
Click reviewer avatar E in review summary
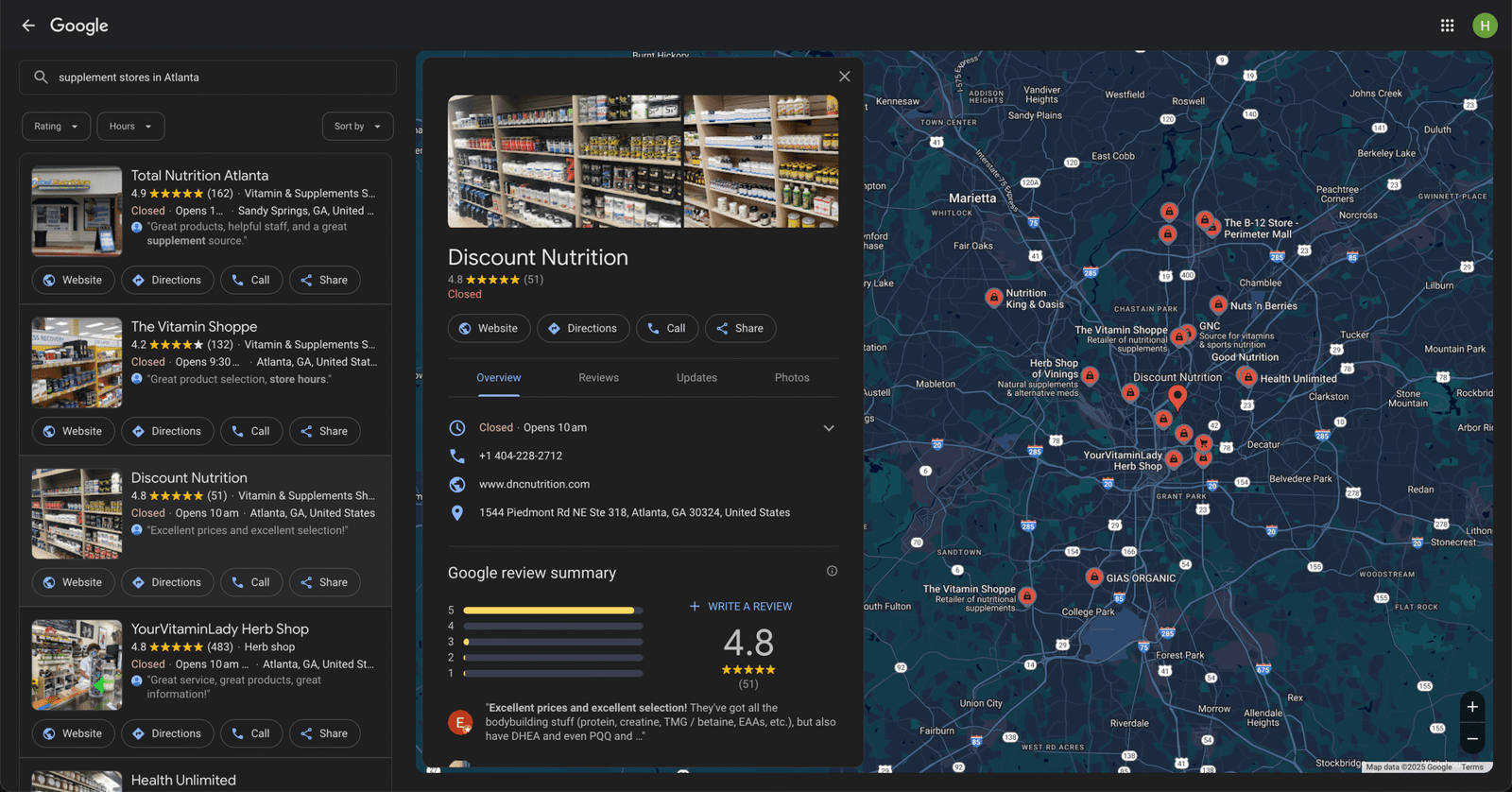tap(460, 723)
